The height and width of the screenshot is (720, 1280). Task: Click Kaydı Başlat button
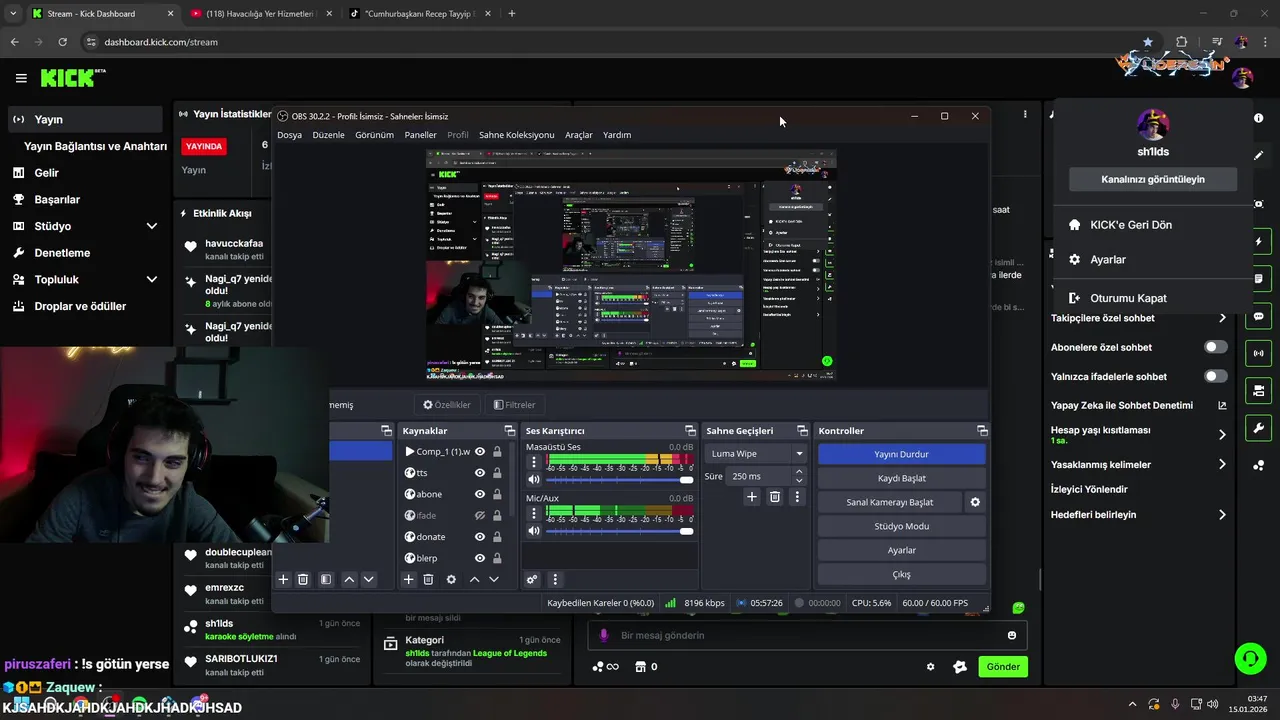901,478
